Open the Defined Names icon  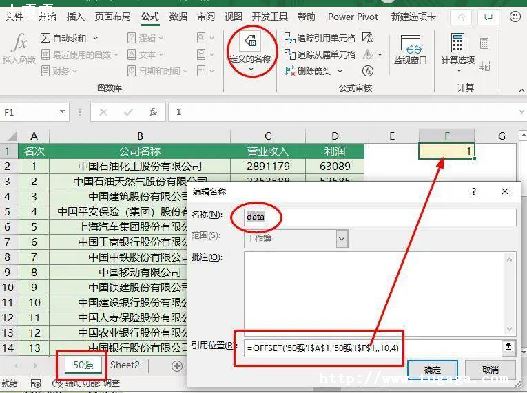click(x=251, y=41)
